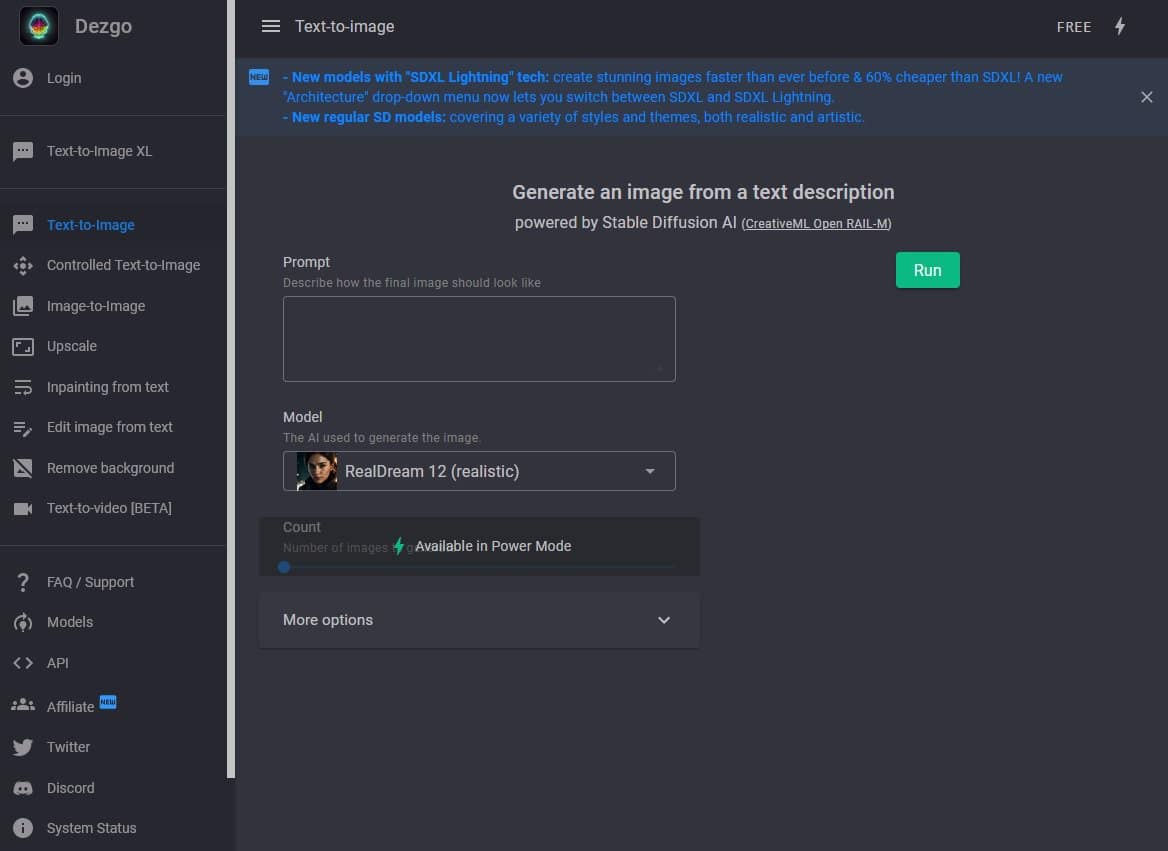Click the More options chevron arrow

click(664, 620)
